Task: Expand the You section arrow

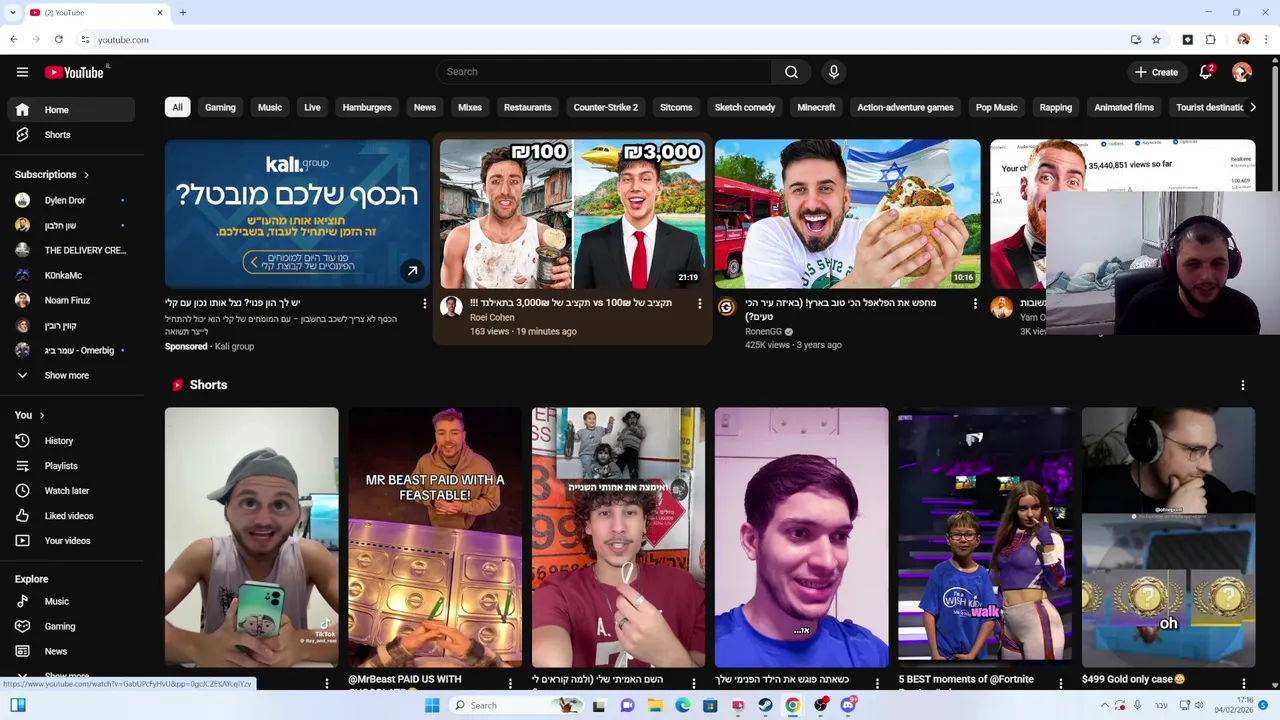Action: 42,415
